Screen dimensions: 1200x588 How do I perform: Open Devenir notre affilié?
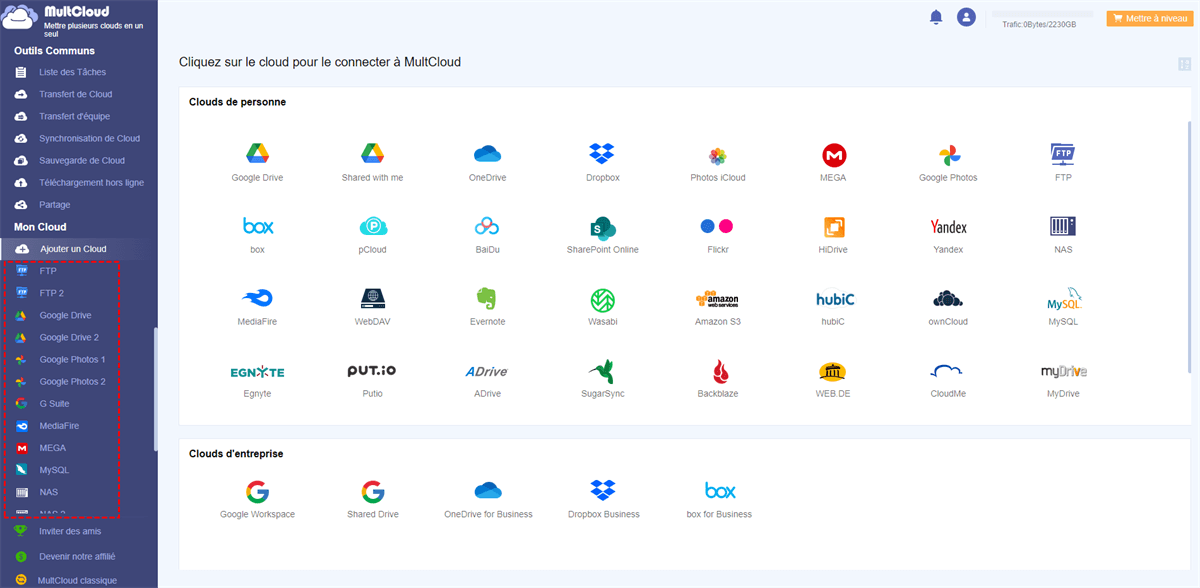(78, 555)
